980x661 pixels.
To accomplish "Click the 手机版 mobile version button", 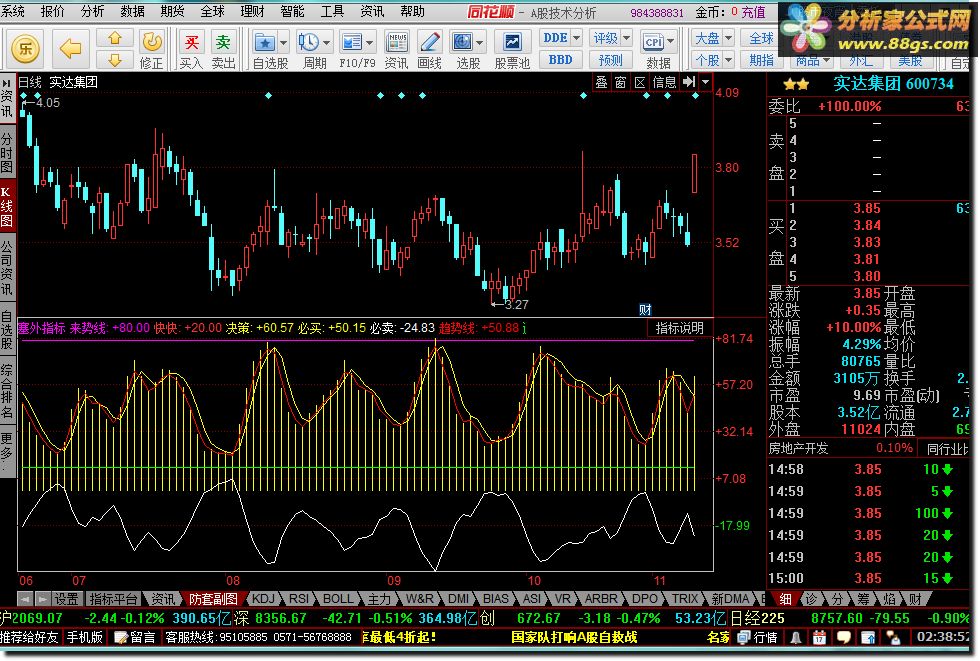I will coord(85,637).
